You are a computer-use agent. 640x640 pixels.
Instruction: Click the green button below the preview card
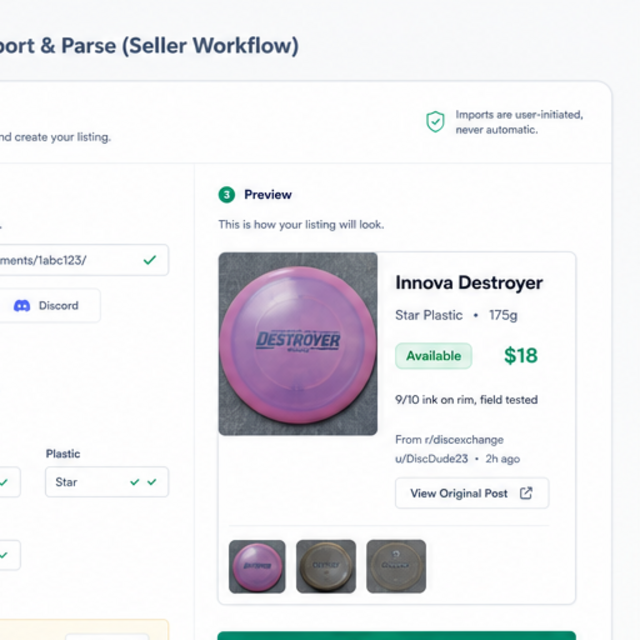(x=397, y=636)
